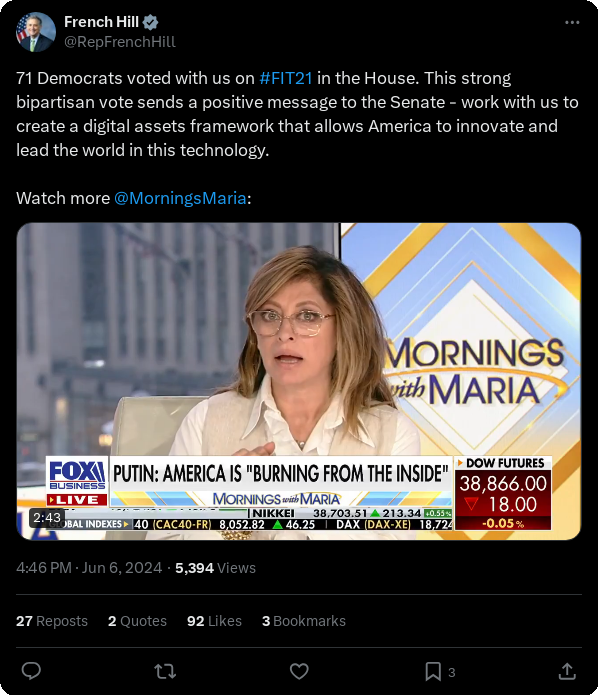Click the blue verified badge

pos(151,22)
